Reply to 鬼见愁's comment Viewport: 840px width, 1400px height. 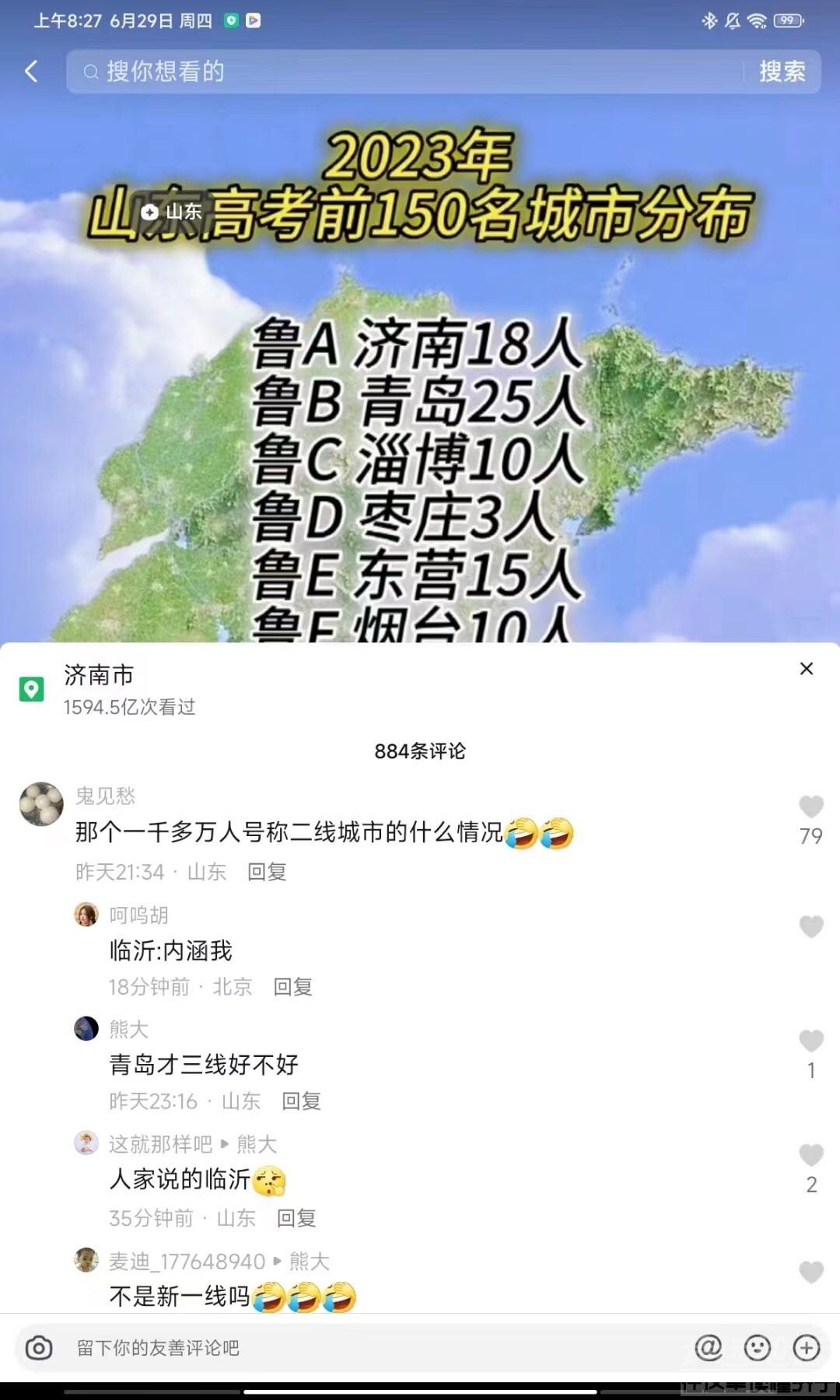tap(267, 872)
